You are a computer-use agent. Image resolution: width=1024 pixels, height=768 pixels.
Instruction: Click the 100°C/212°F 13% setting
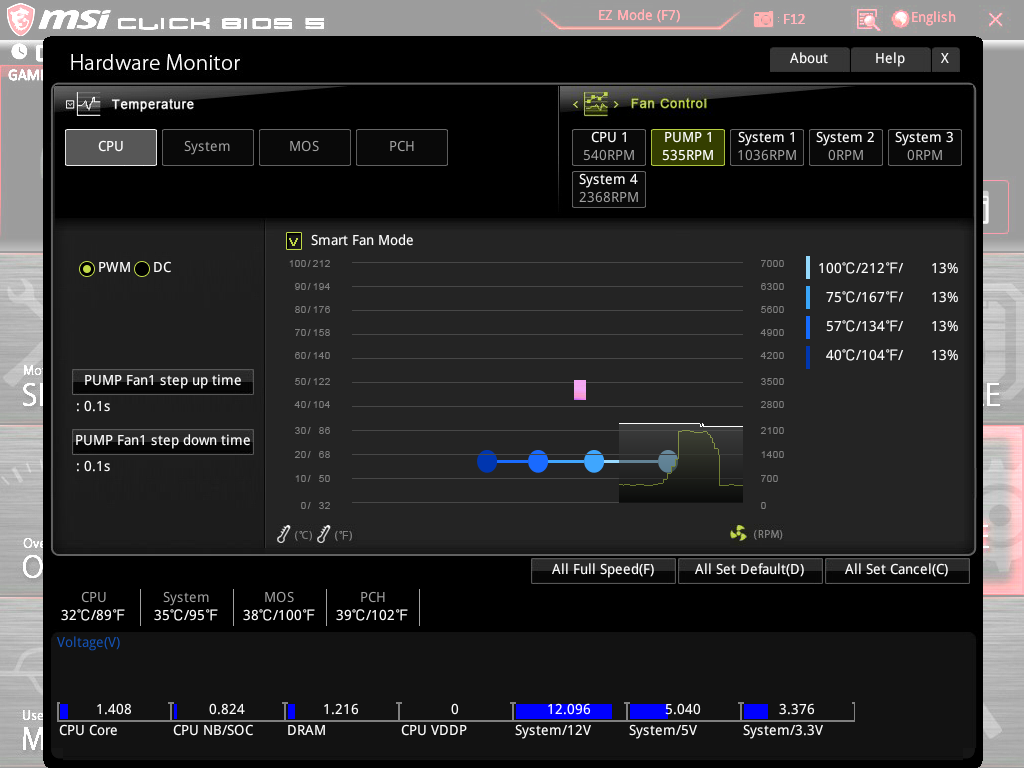pyautogui.click(x=882, y=268)
